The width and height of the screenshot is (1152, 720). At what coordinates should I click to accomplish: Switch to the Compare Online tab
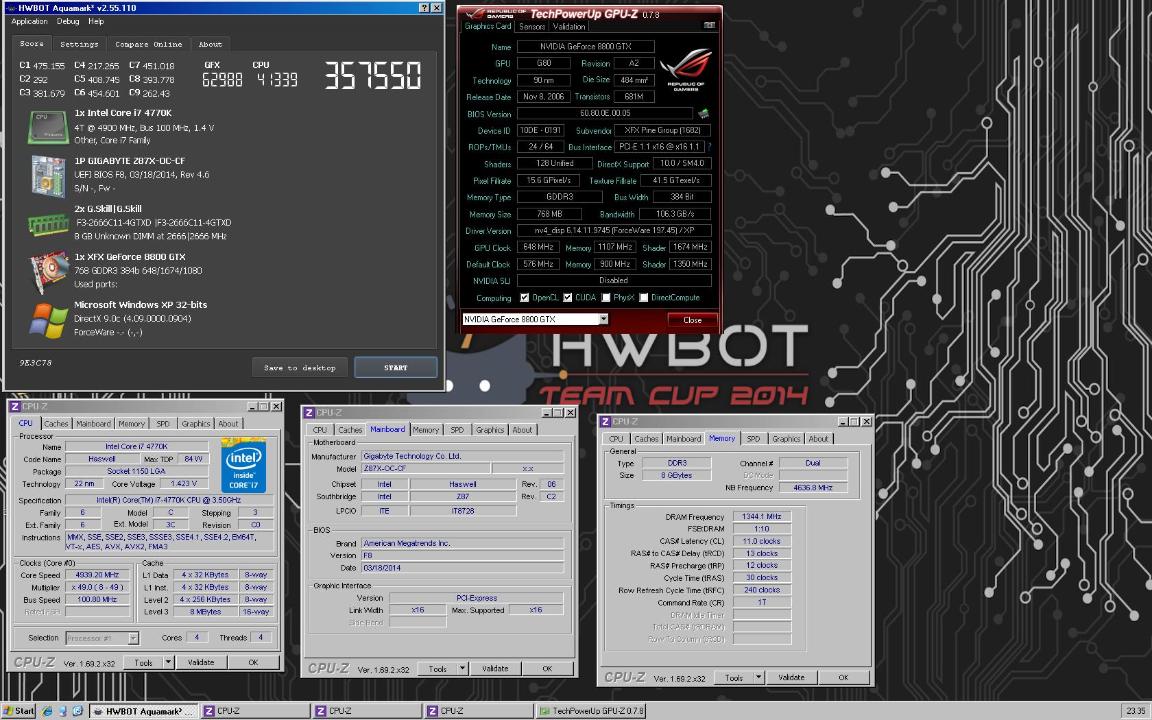click(x=148, y=44)
